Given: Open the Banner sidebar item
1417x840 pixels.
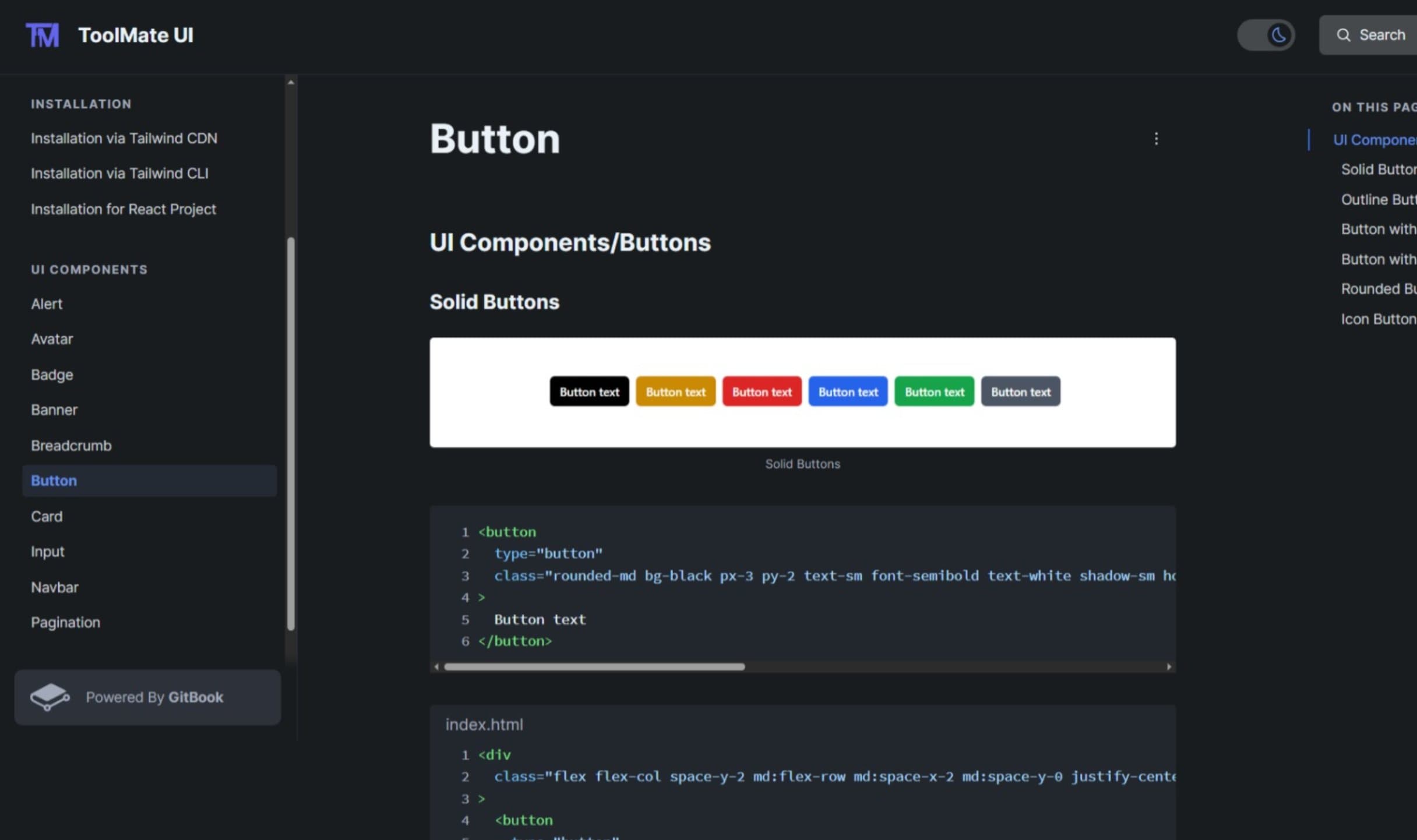Looking at the screenshot, I should [x=54, y=410].
